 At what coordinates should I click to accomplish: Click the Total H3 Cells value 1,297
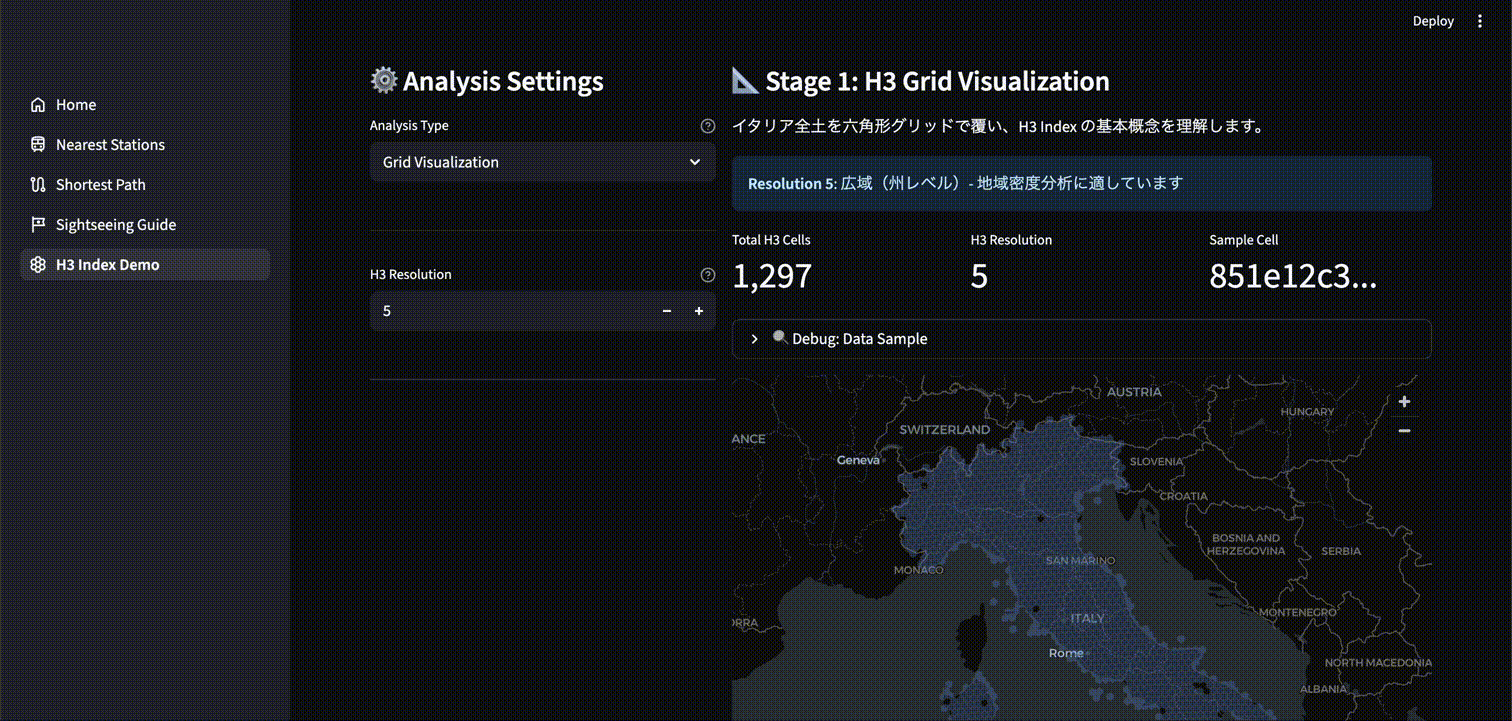coord(772,276)
